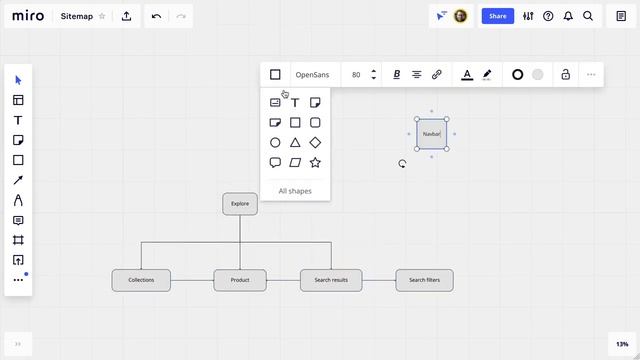Choose the wide sticky note shape
The width and height of the screenshot is (640, 360).
[275, 122]
